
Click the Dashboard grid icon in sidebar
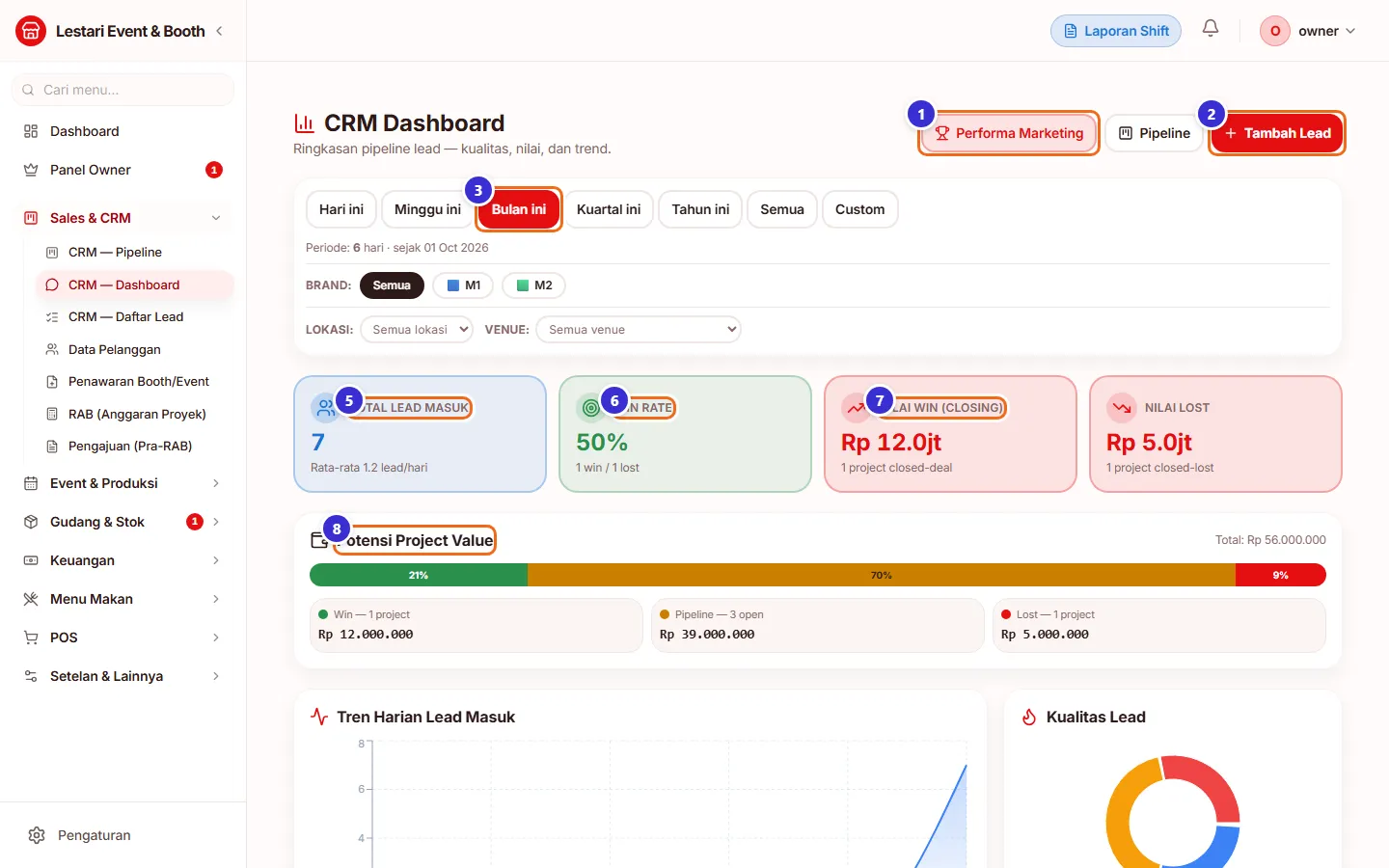tap(31, 131)
